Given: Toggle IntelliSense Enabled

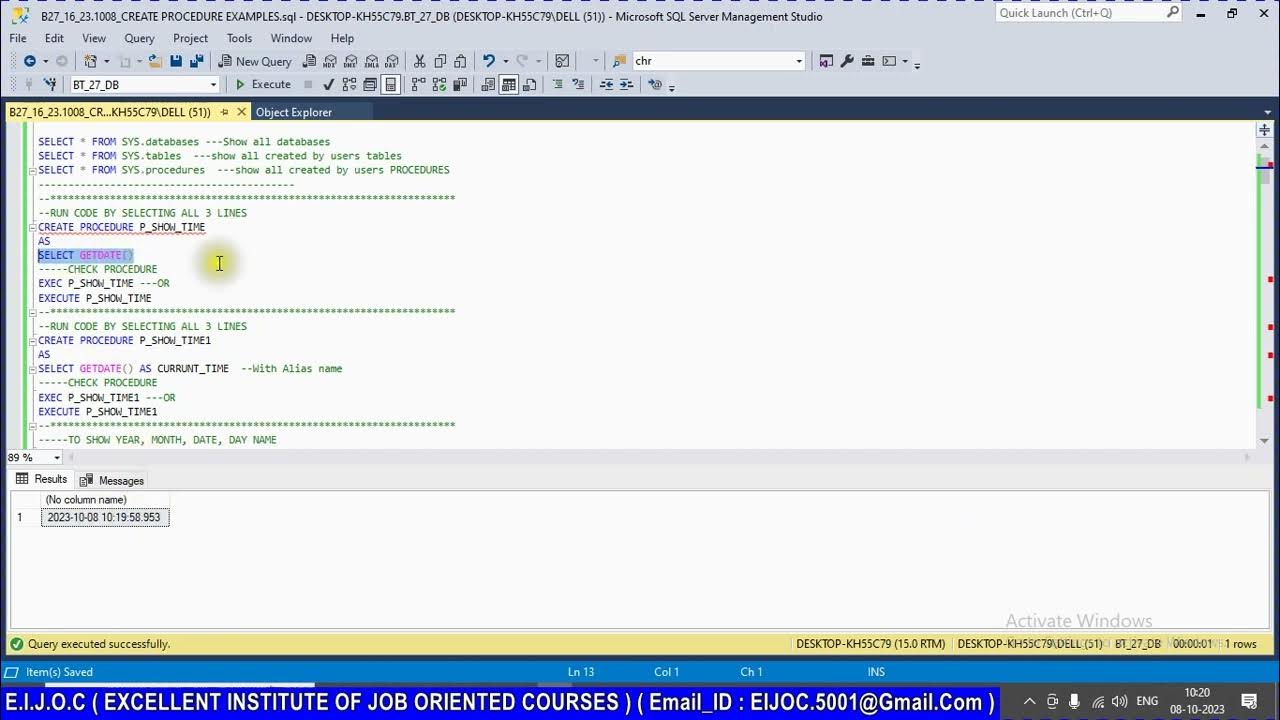Looking at the screenshot, I should click(x=391, y=85).
